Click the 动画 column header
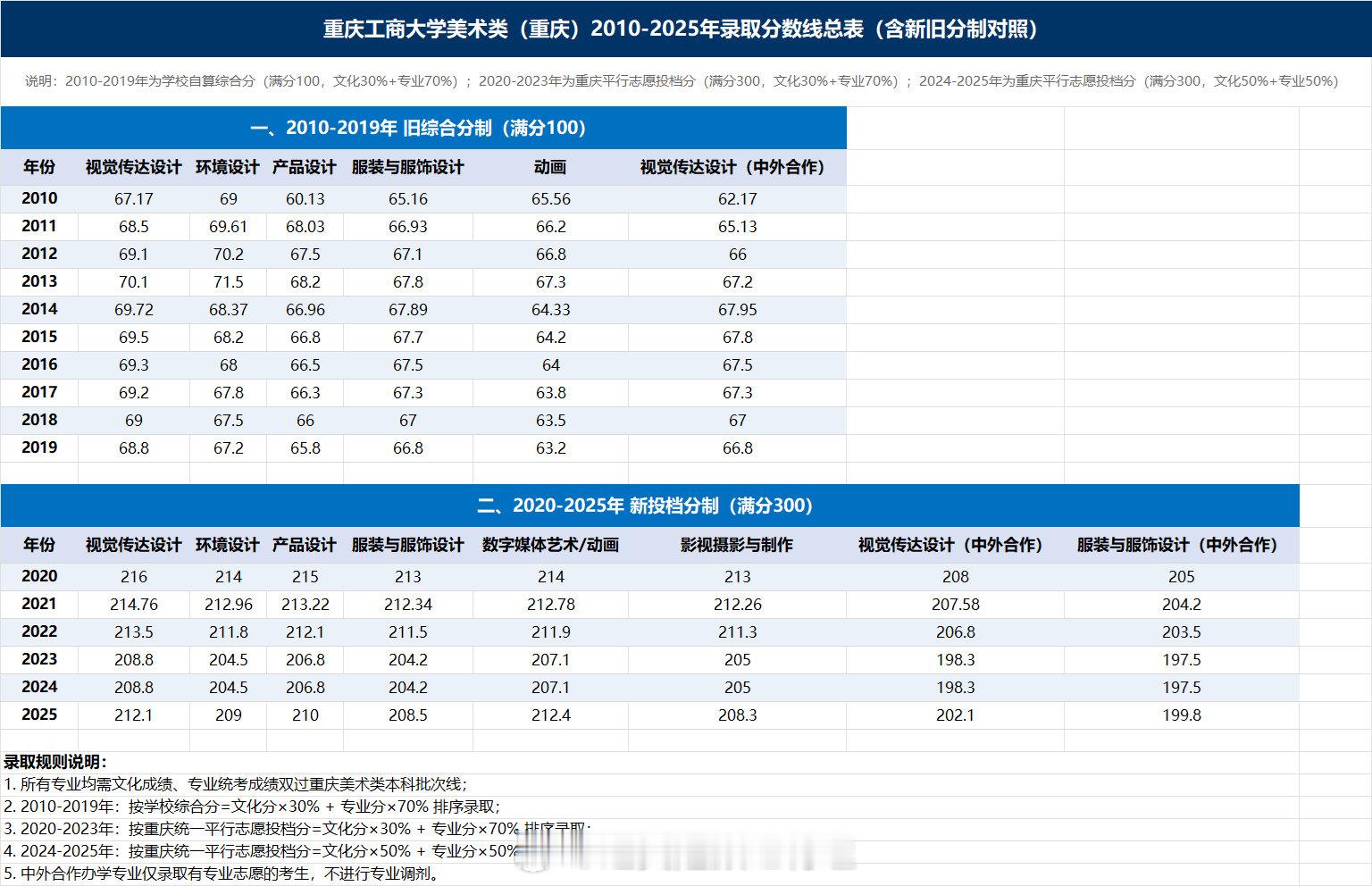The height and width of the screenshot is (886, 1372). 550,167
